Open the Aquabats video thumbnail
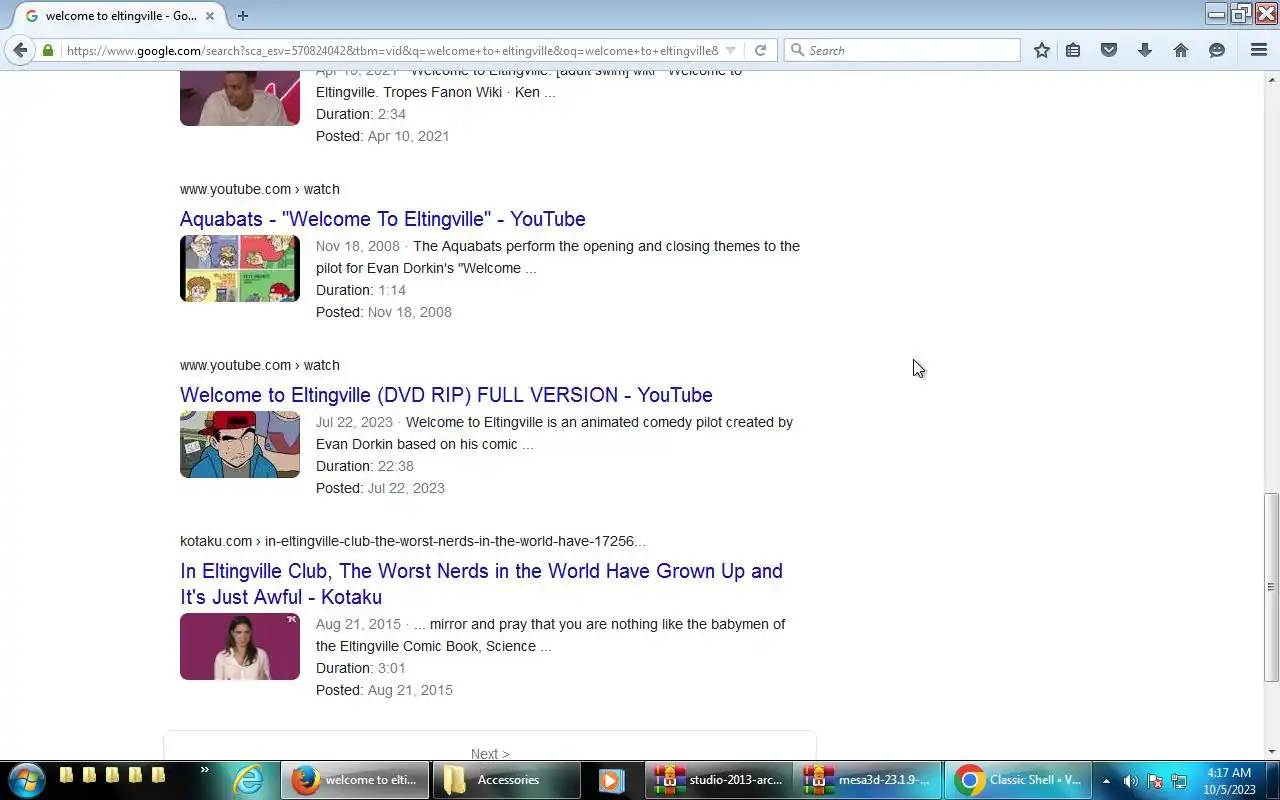 (x=240, y=268)
